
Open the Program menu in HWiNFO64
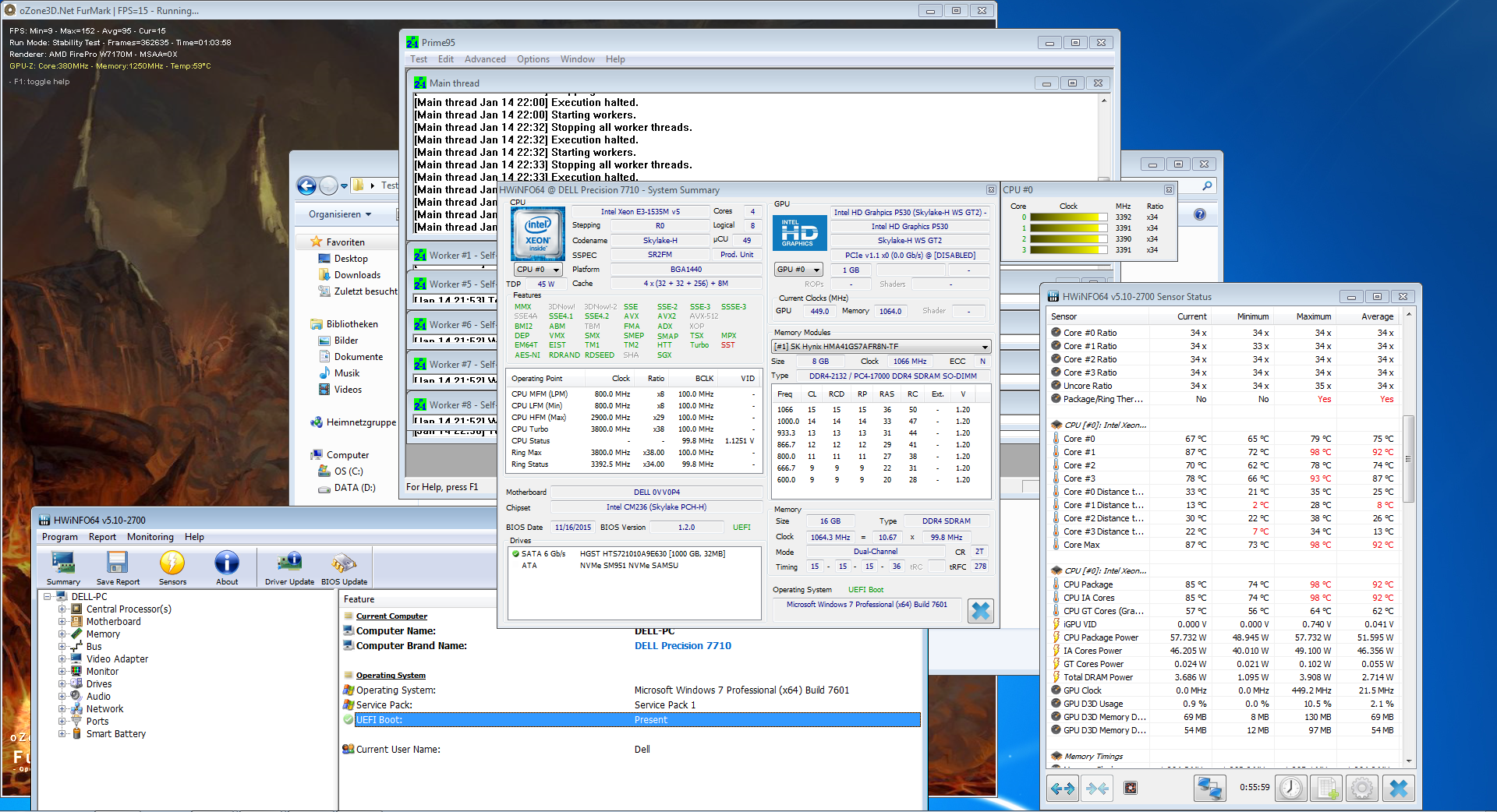pyautogui.click(x=60, y=537)
